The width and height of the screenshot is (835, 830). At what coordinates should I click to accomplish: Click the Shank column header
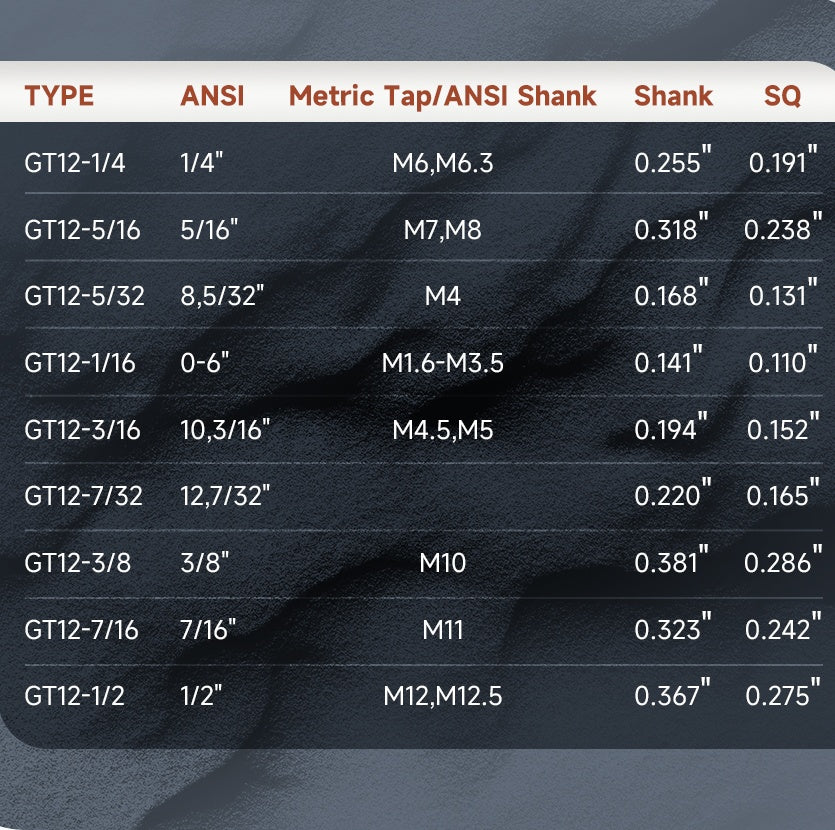tap(673, 96)
